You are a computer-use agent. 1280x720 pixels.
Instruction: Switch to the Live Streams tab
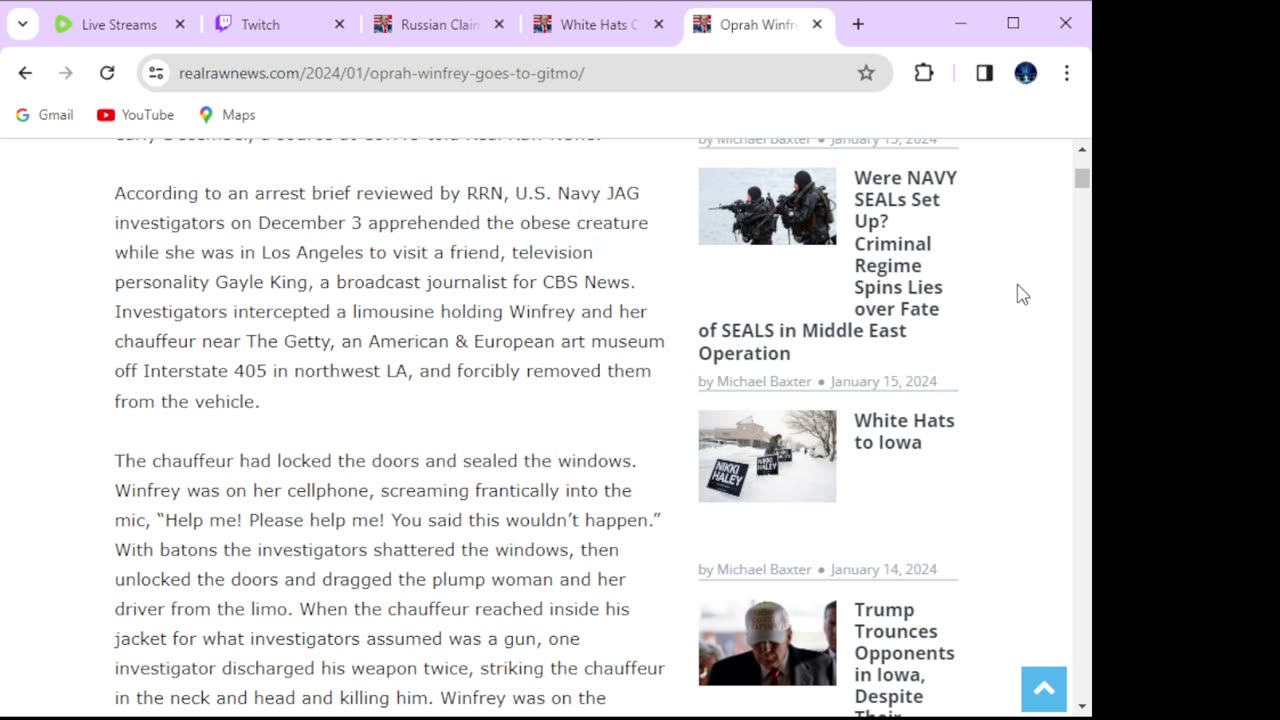[x=119, y=24]
